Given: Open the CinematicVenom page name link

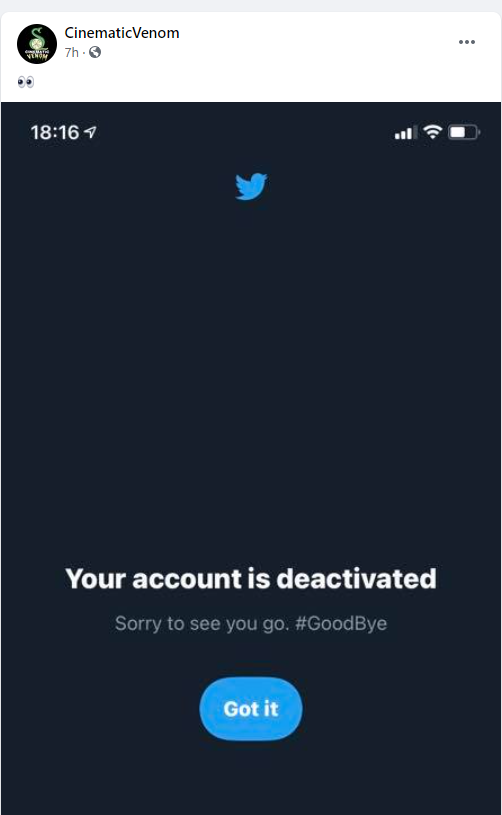Looking at the screenshot, I should 122,33.
